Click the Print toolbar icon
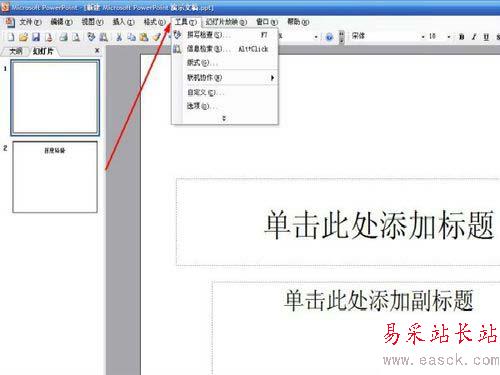 tap(63, 37)
